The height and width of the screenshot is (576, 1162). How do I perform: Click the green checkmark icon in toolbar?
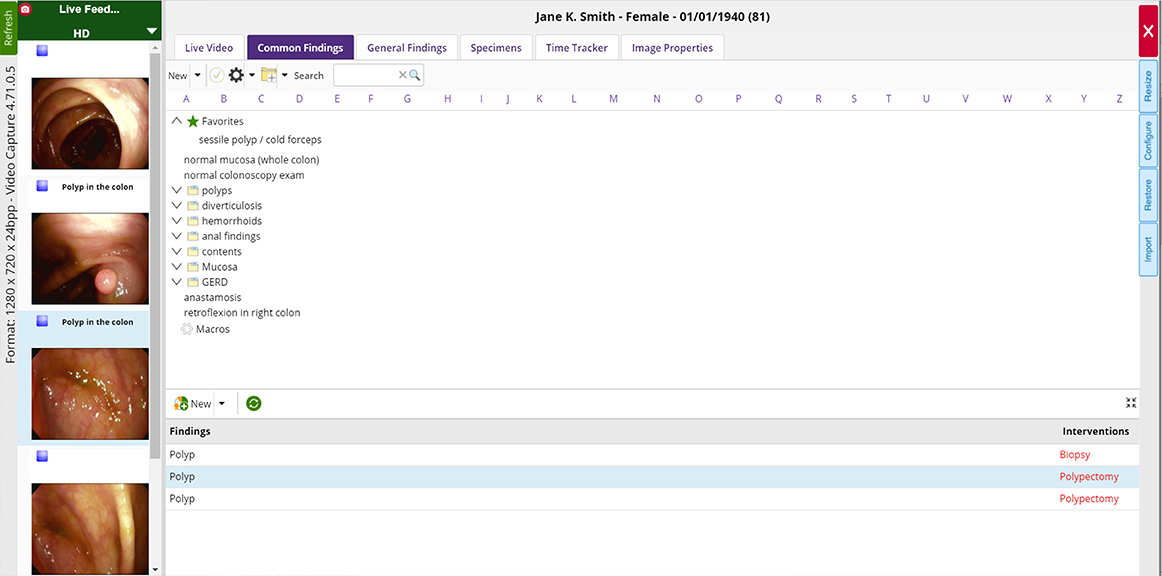point(217,75)
